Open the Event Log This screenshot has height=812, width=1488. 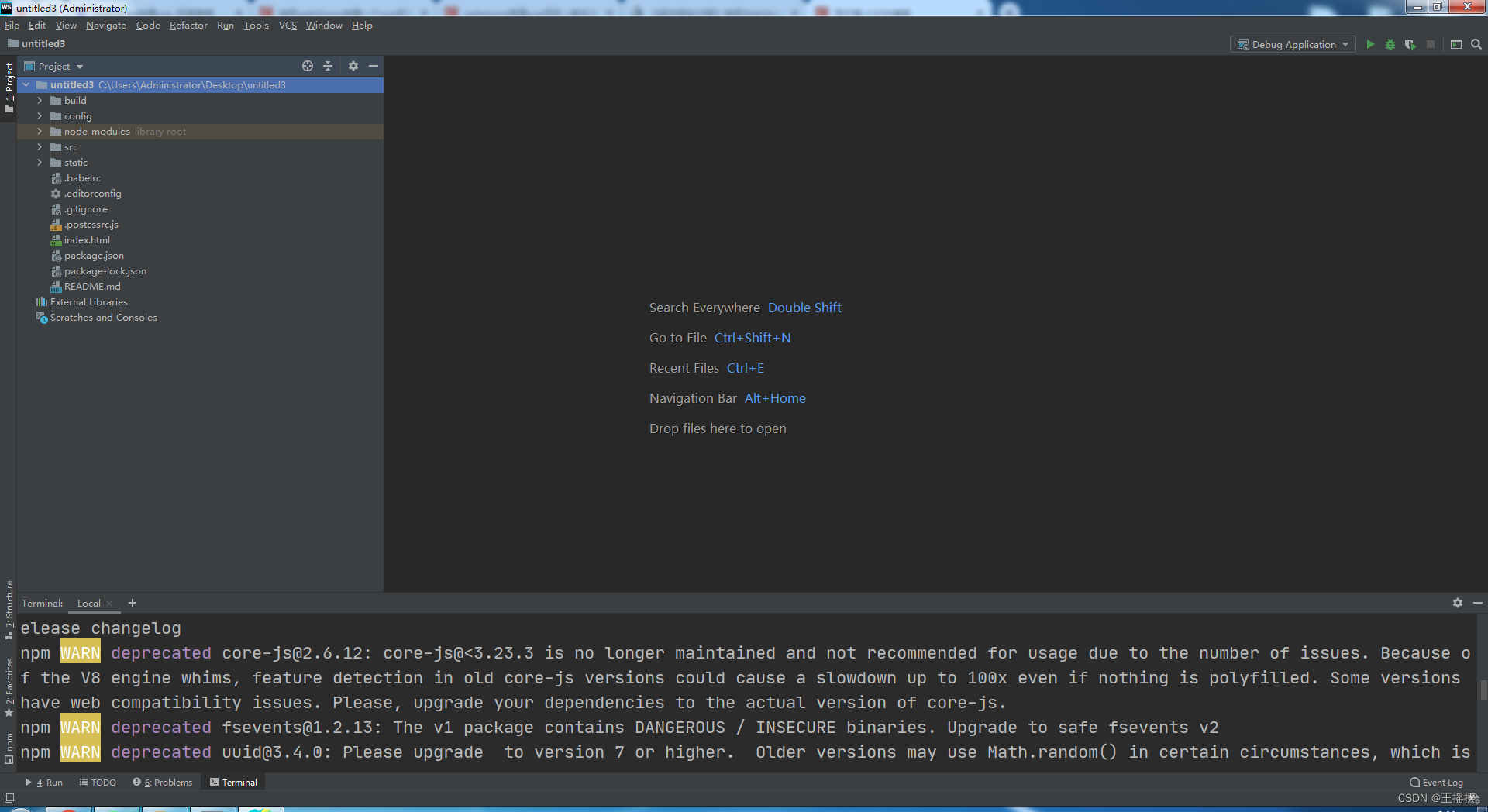tap(1436, 782)
